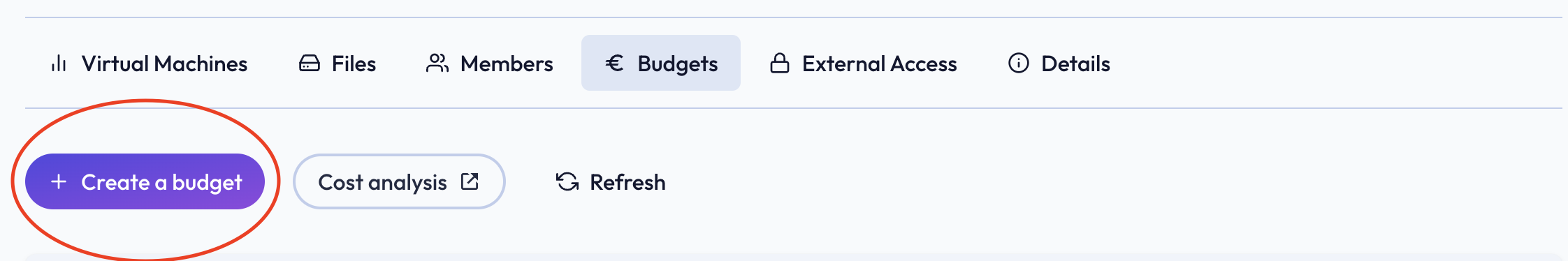This screenshot has height=261, width=1568.
Task: Switch to the Files tab
Action: (337, 64)
